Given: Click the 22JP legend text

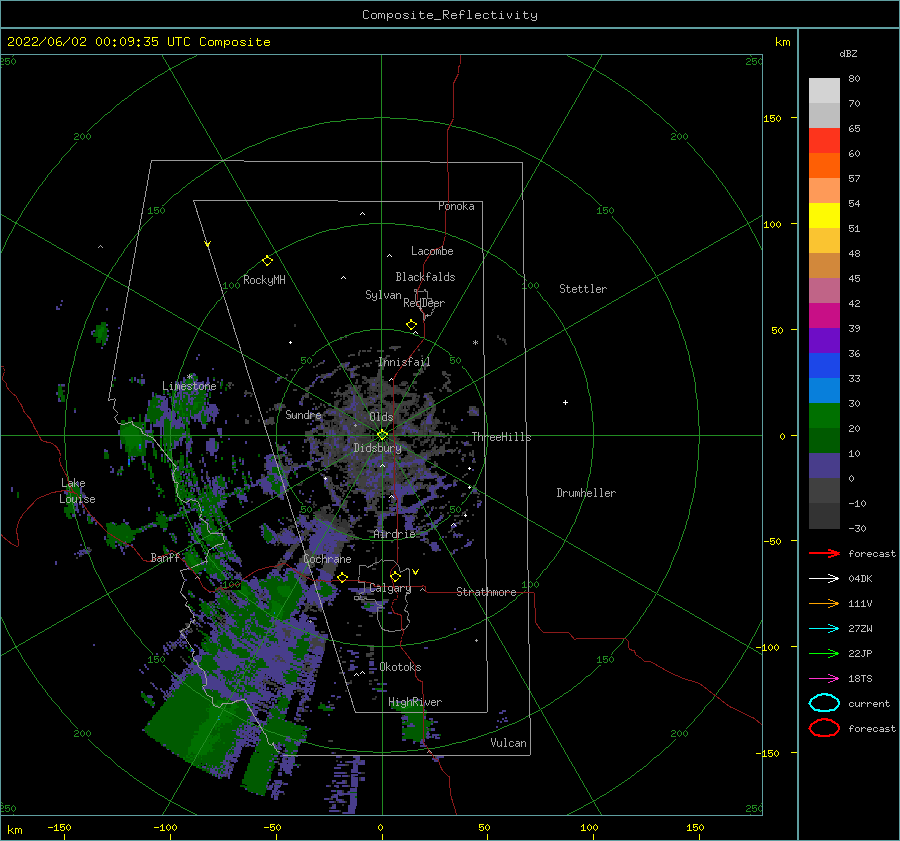Looking at the screenshot, I should (x=860, y=653).
